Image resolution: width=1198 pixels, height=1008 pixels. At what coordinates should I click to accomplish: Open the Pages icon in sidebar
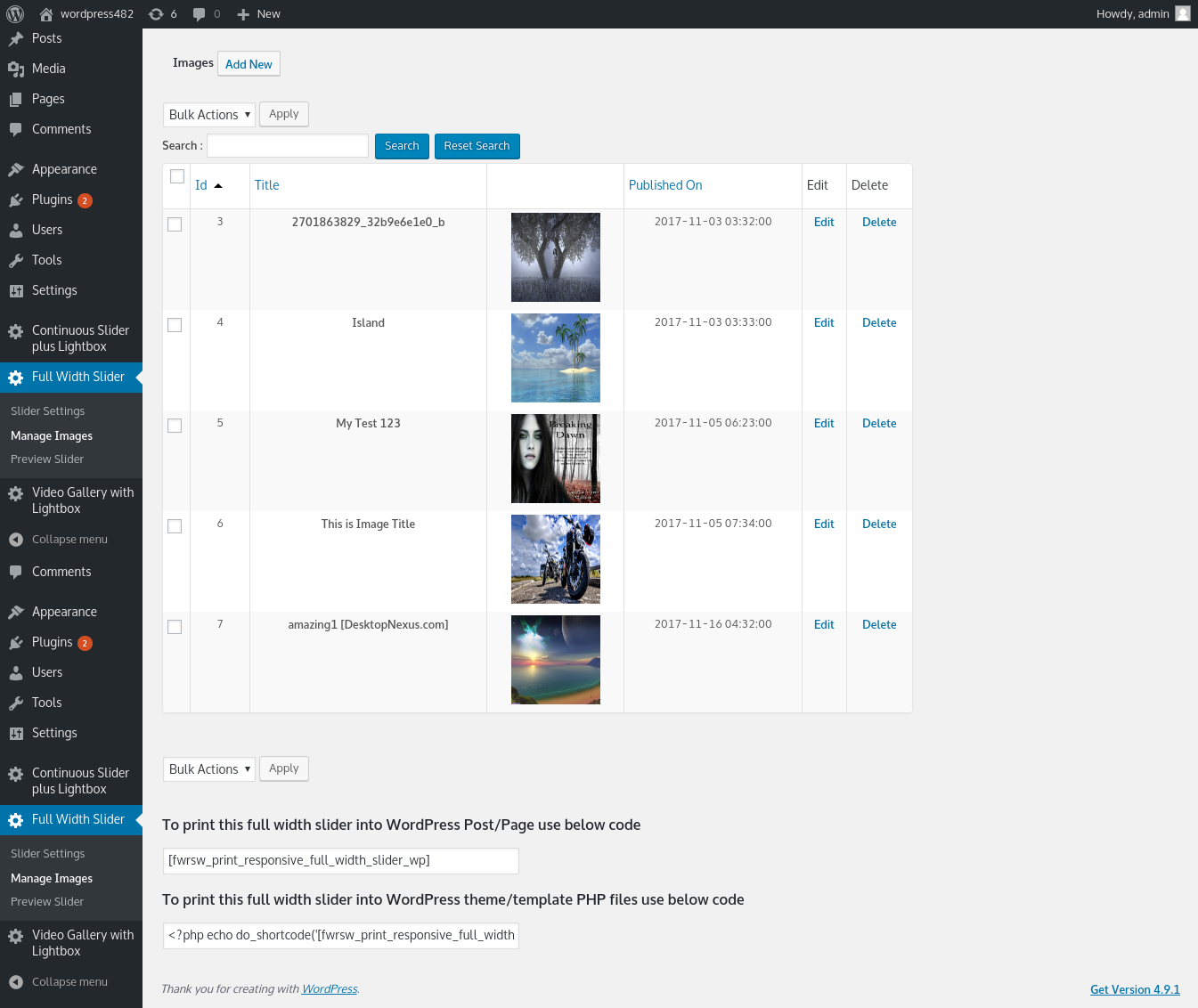pyautogui.click(x=14, y=99)
